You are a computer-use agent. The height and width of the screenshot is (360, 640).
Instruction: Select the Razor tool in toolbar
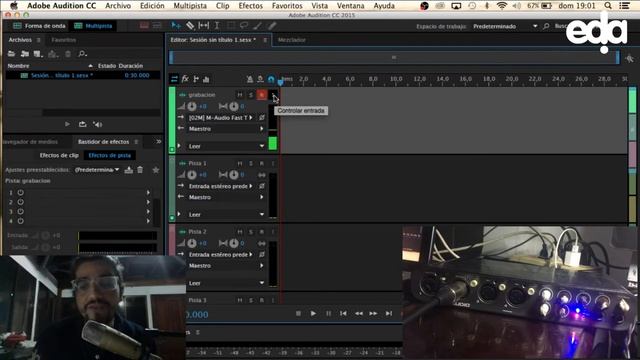pos(190,26)
